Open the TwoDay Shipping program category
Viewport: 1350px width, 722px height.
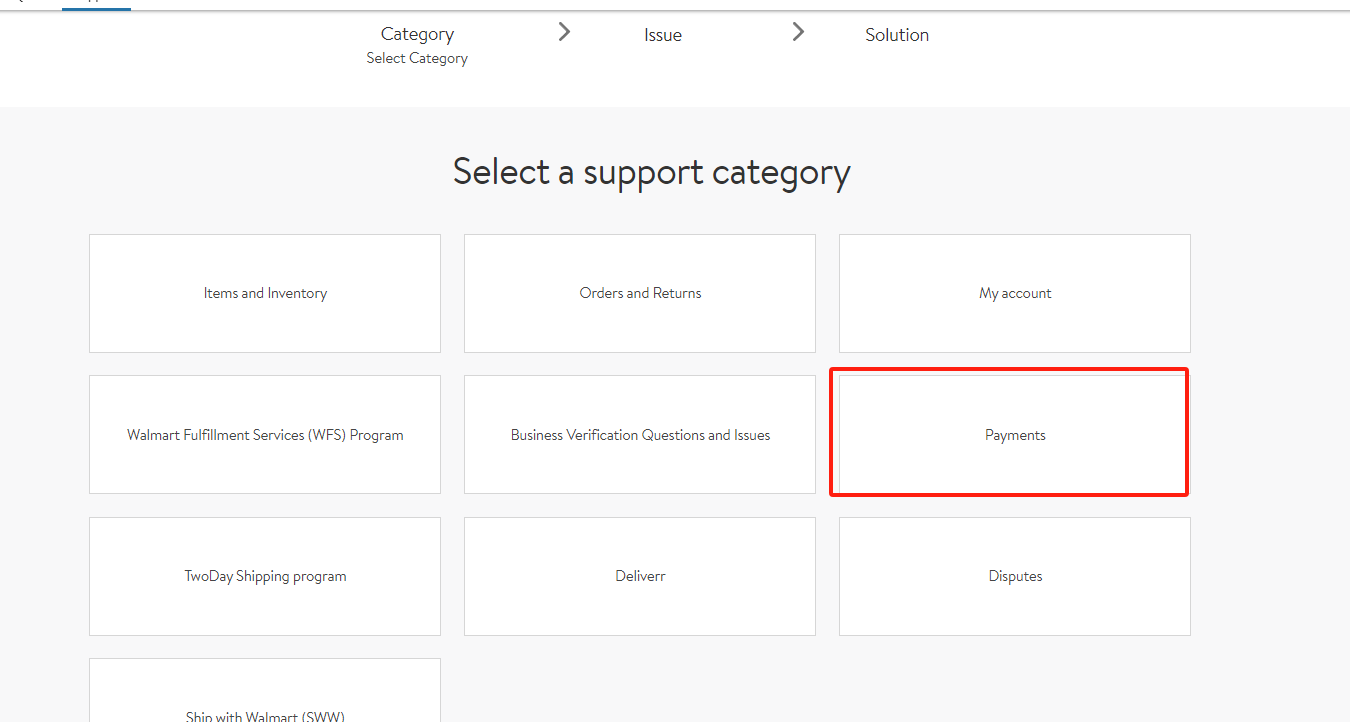click(265, 576)
